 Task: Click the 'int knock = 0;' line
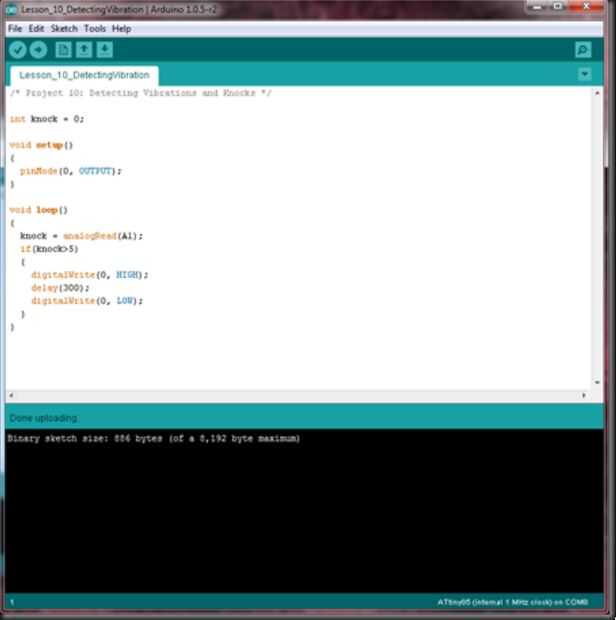pos(47,119)
